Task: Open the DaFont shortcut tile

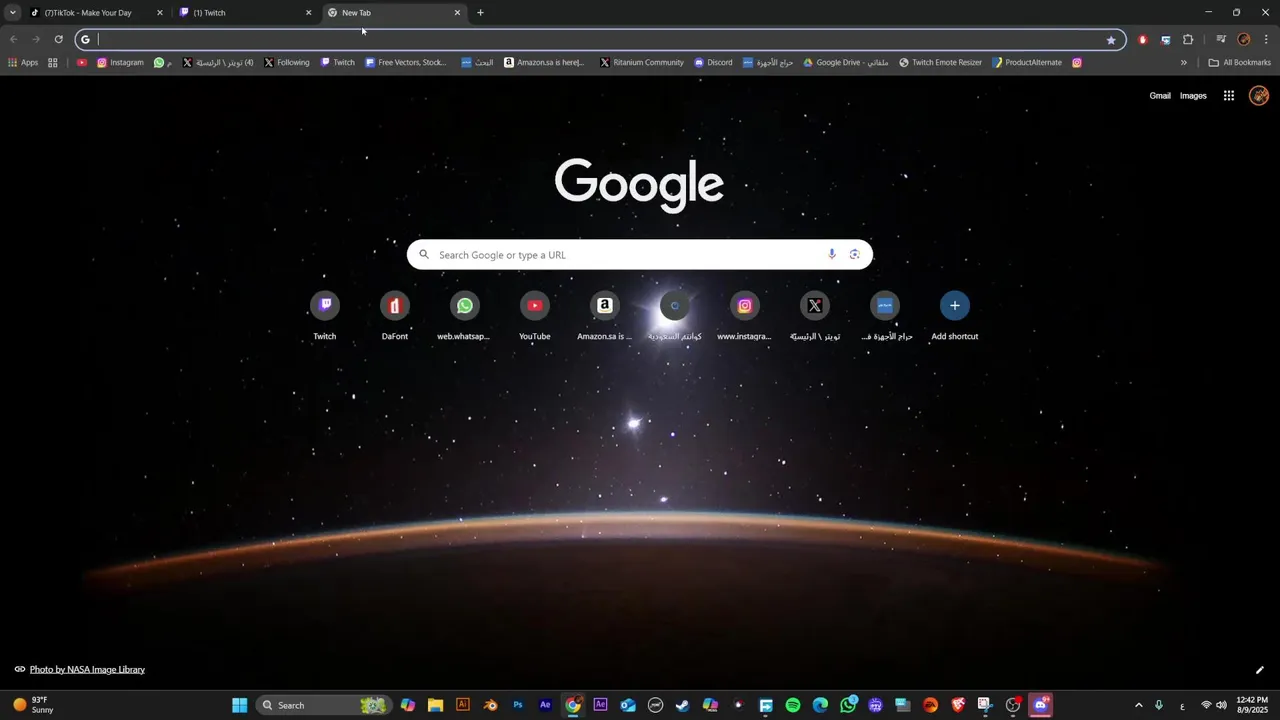Action: pos(395,317)
